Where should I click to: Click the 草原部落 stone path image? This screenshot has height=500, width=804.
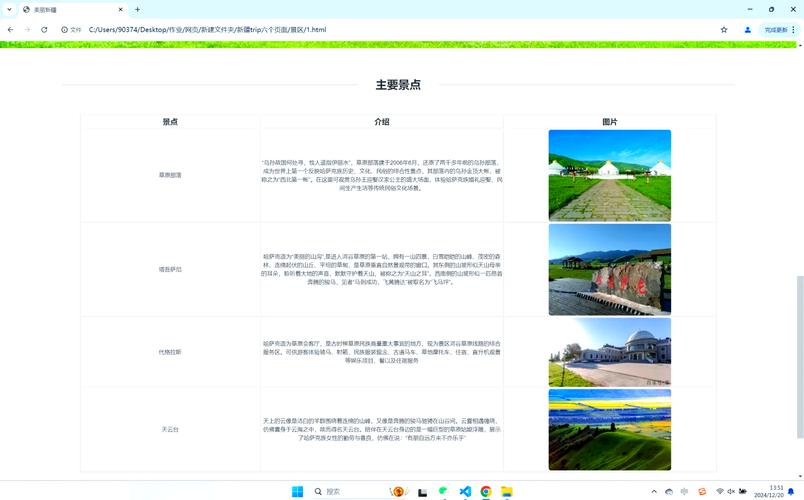pyautogui.click(x=609, y=175)
